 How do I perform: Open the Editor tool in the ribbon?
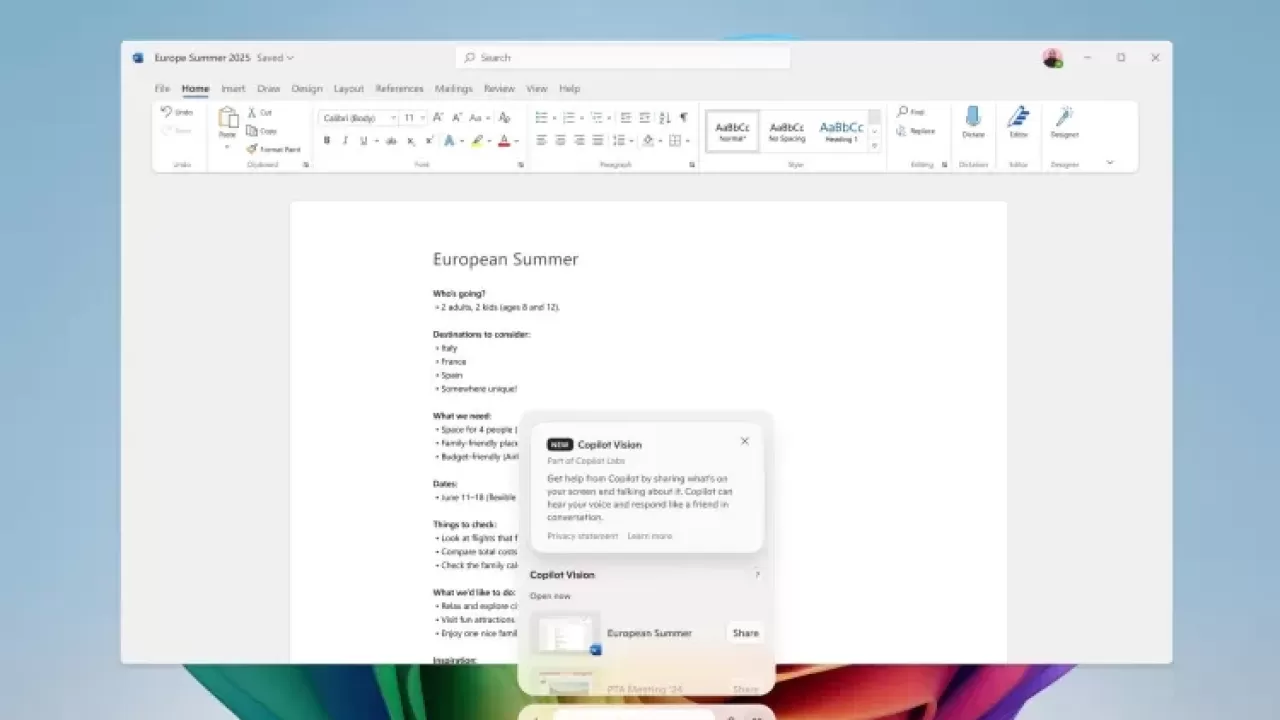1018,118
